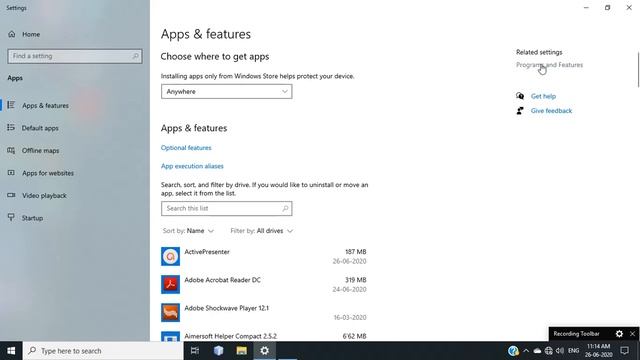Open the blue cube app in taskbar

[x=218, y=351]
